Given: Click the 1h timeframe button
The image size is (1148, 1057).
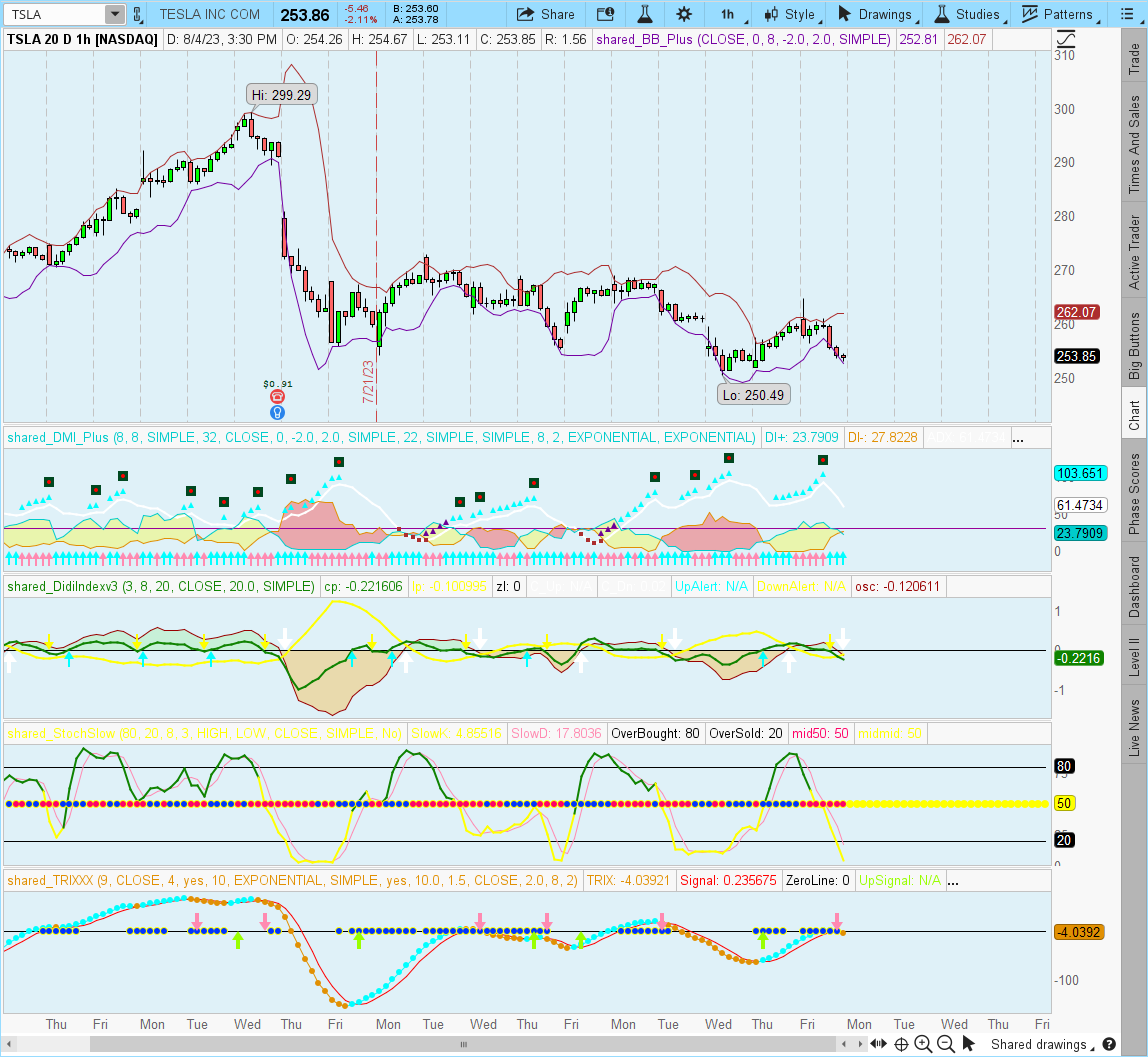Looking at the screenshot, I should point(727,14).
